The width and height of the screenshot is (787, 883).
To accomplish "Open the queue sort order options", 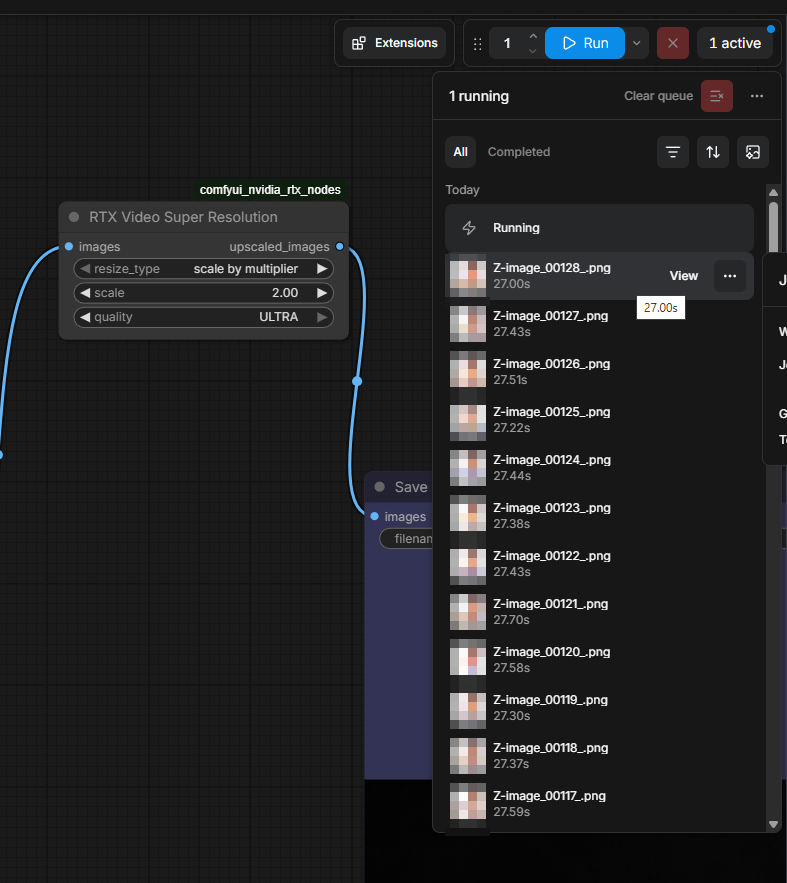I will 713,151.
